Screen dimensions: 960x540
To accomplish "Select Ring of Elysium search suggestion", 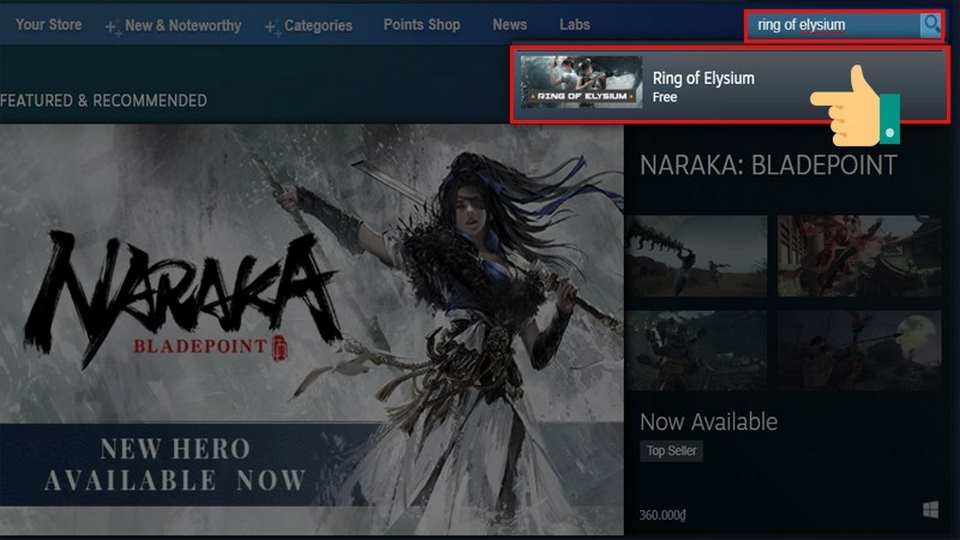I will 730,85.
